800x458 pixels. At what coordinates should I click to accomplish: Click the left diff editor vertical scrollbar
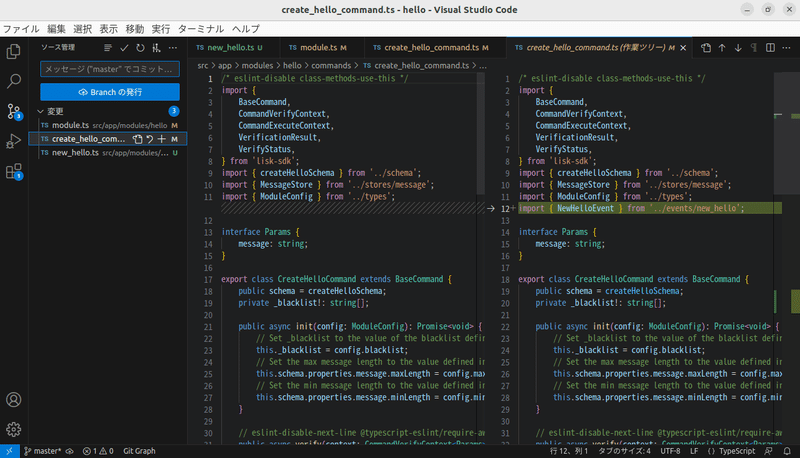(x=481, y=133)
